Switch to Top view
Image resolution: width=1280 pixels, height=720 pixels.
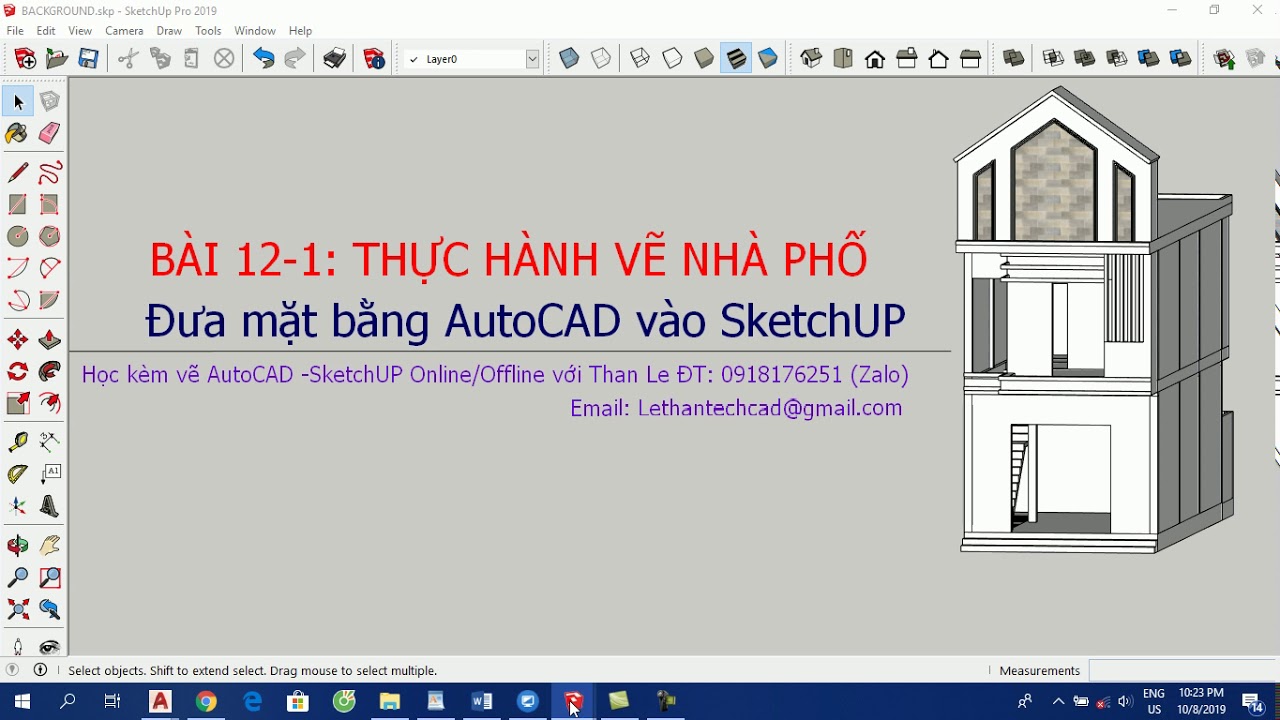[843, 59]
